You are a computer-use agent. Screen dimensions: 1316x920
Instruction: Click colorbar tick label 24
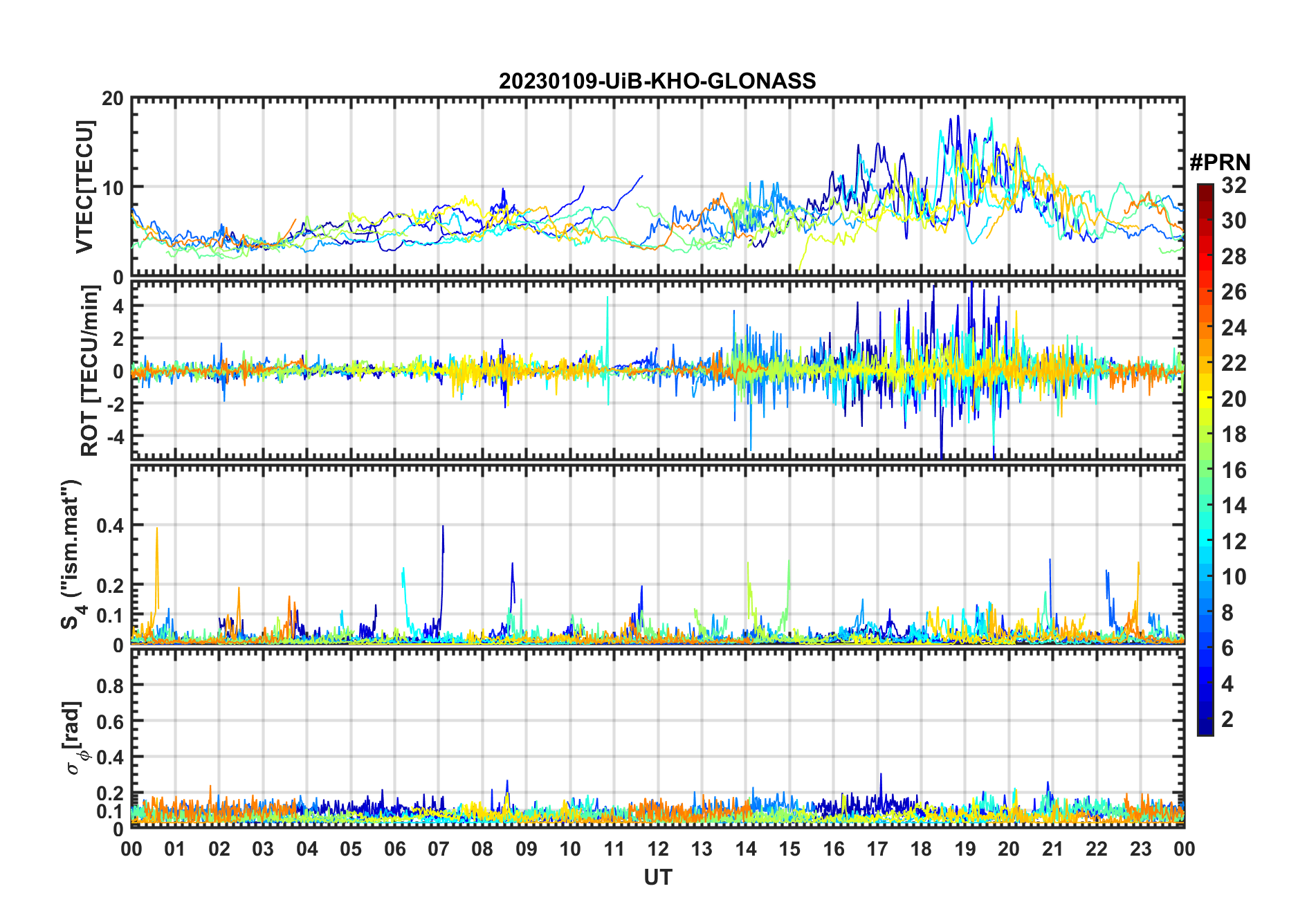pos(1234,328)
